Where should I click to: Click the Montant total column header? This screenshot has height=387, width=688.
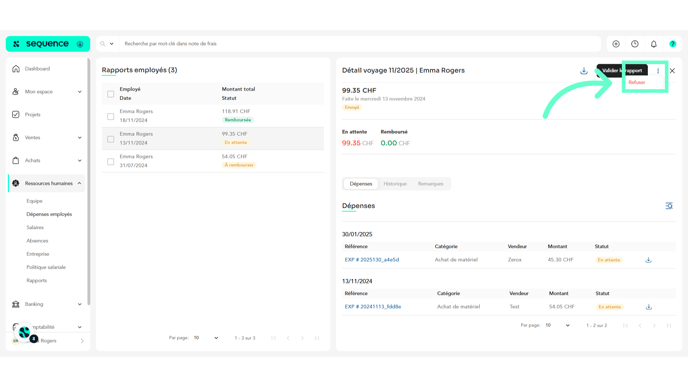(238, 89)
